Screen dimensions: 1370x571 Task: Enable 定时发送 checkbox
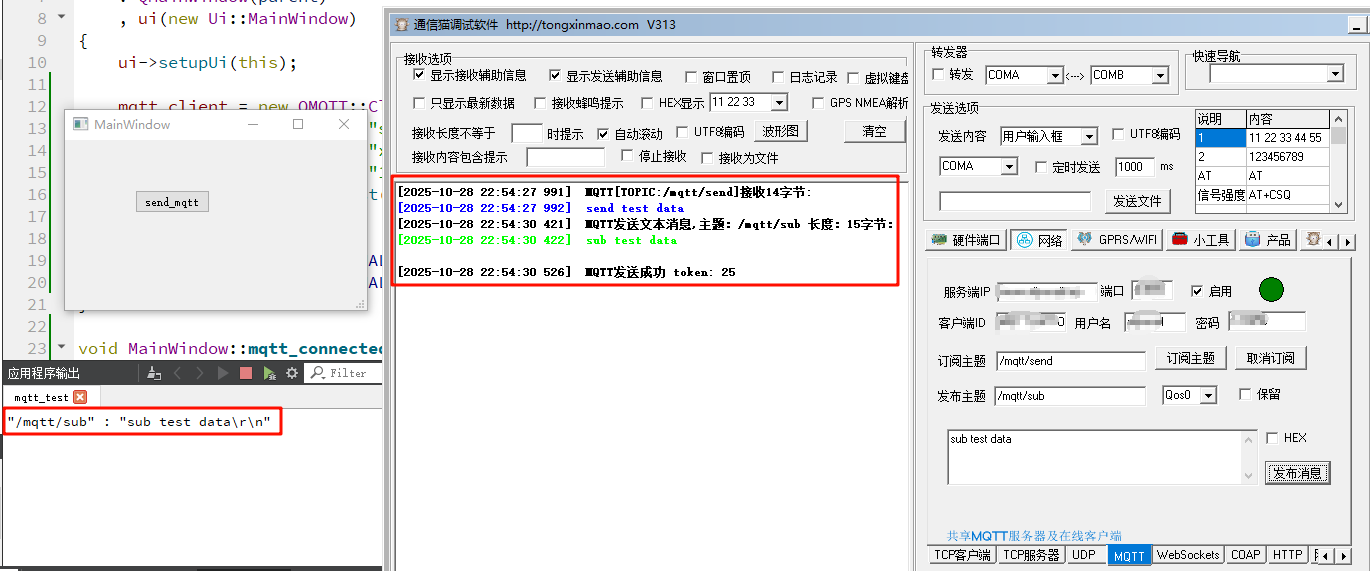pyautogui.click(x=1041, y=167)
